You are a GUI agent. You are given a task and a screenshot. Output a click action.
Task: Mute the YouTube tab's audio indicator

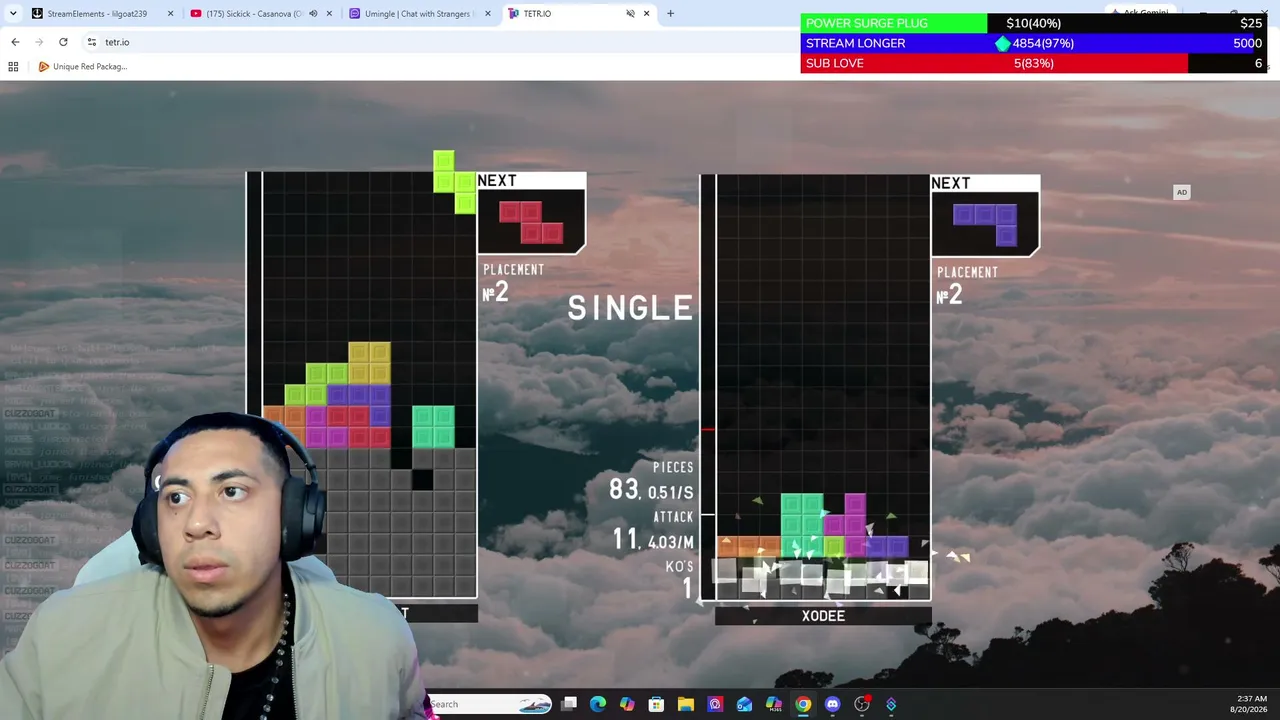pos(313,14)
